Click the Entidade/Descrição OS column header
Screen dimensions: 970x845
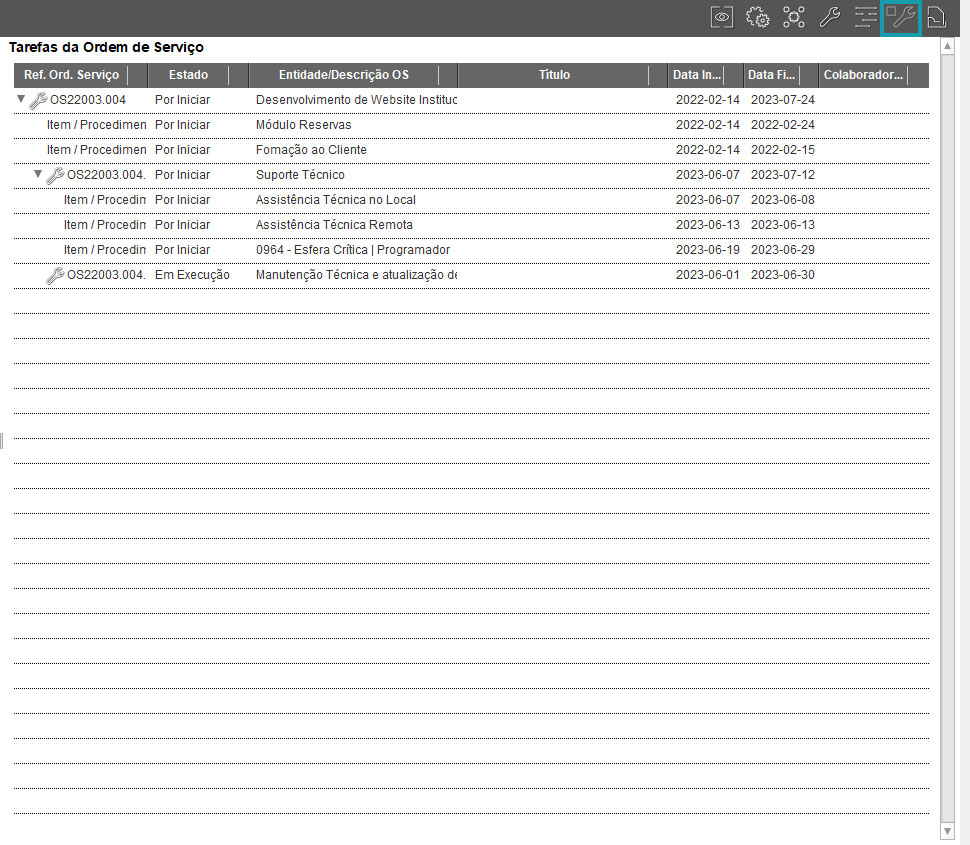[x=343, y=75]
